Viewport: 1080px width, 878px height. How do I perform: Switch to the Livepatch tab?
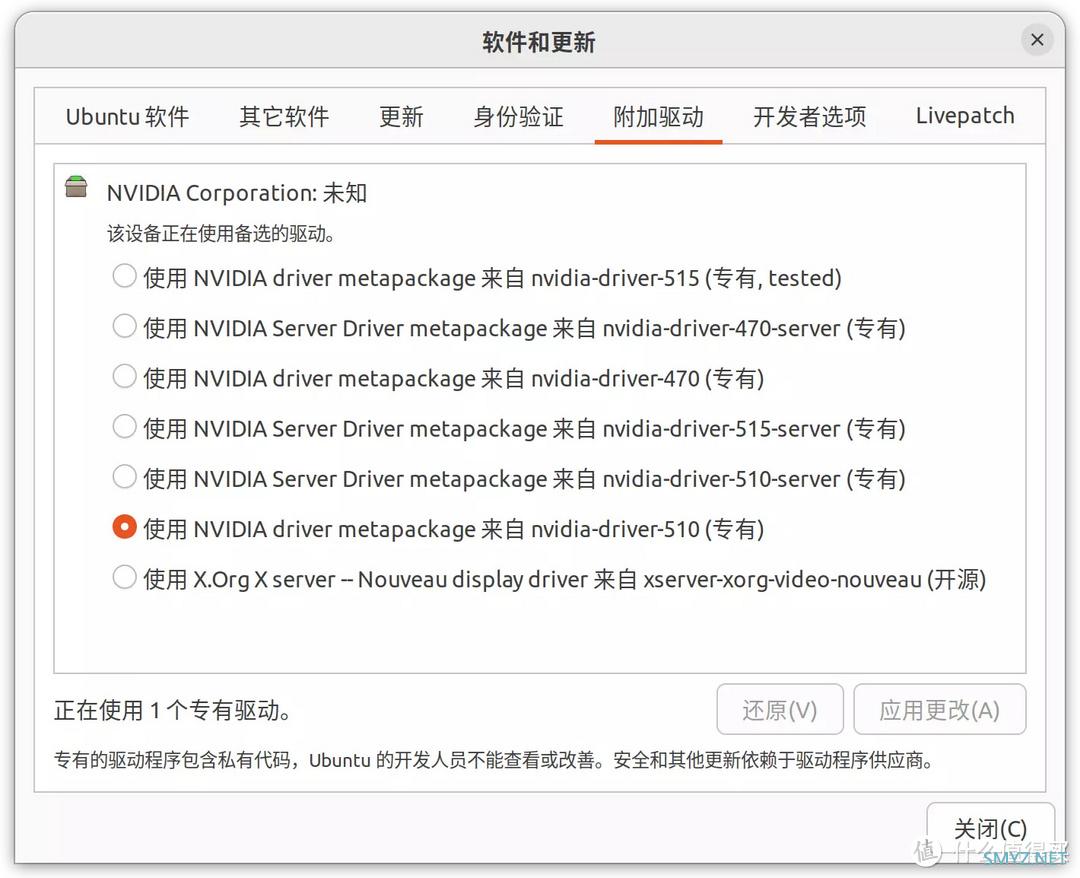tap(965, 116)
